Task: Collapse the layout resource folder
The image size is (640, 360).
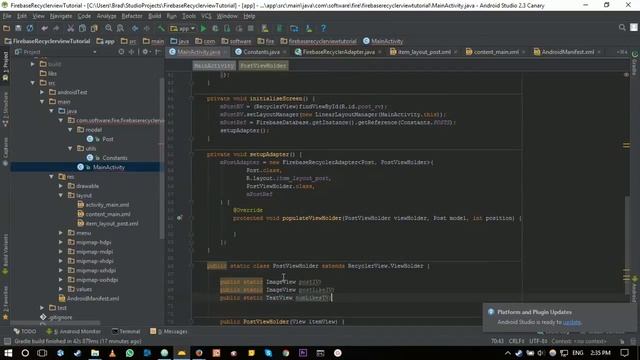Action: tap(61, 196)
